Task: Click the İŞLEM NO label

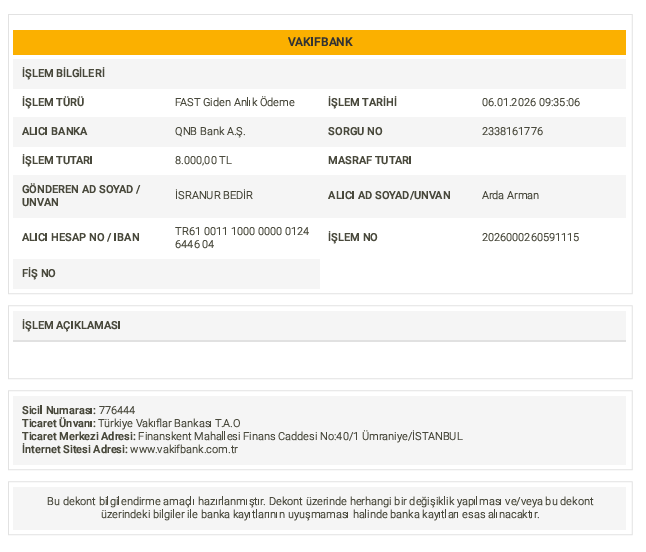Action: [x=353, y=237]
